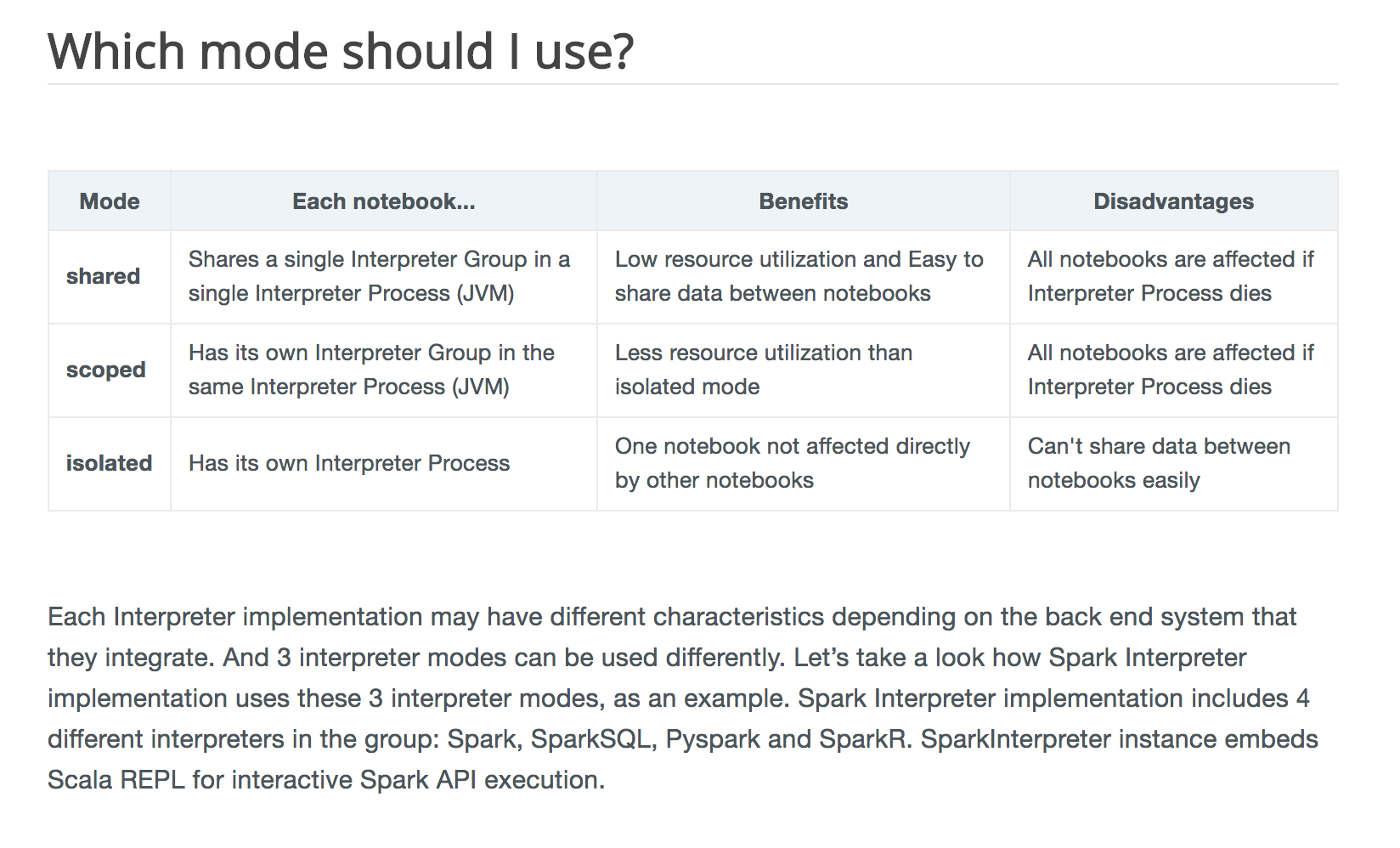Viewport: 1400px width, 848px height.
Task: Click scoped row's 'All notebooks are affected' cell
Action: point(1174,370)
